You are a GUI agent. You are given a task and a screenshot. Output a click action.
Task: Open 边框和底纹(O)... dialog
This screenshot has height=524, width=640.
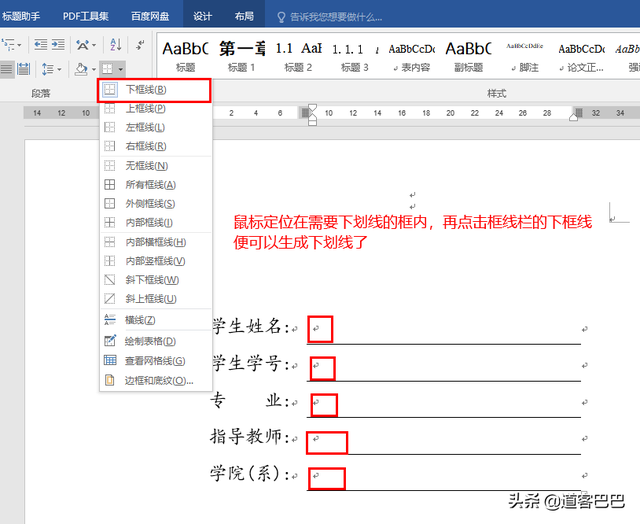coord(155,380)
